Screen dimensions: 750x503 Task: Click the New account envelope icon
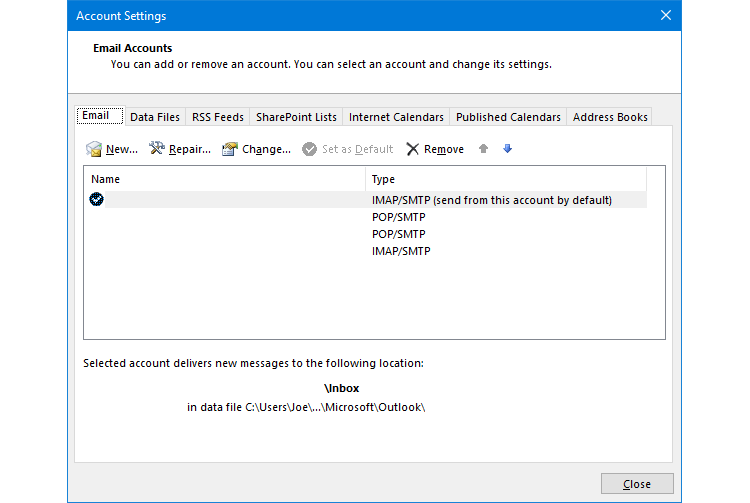coord(94,149)
